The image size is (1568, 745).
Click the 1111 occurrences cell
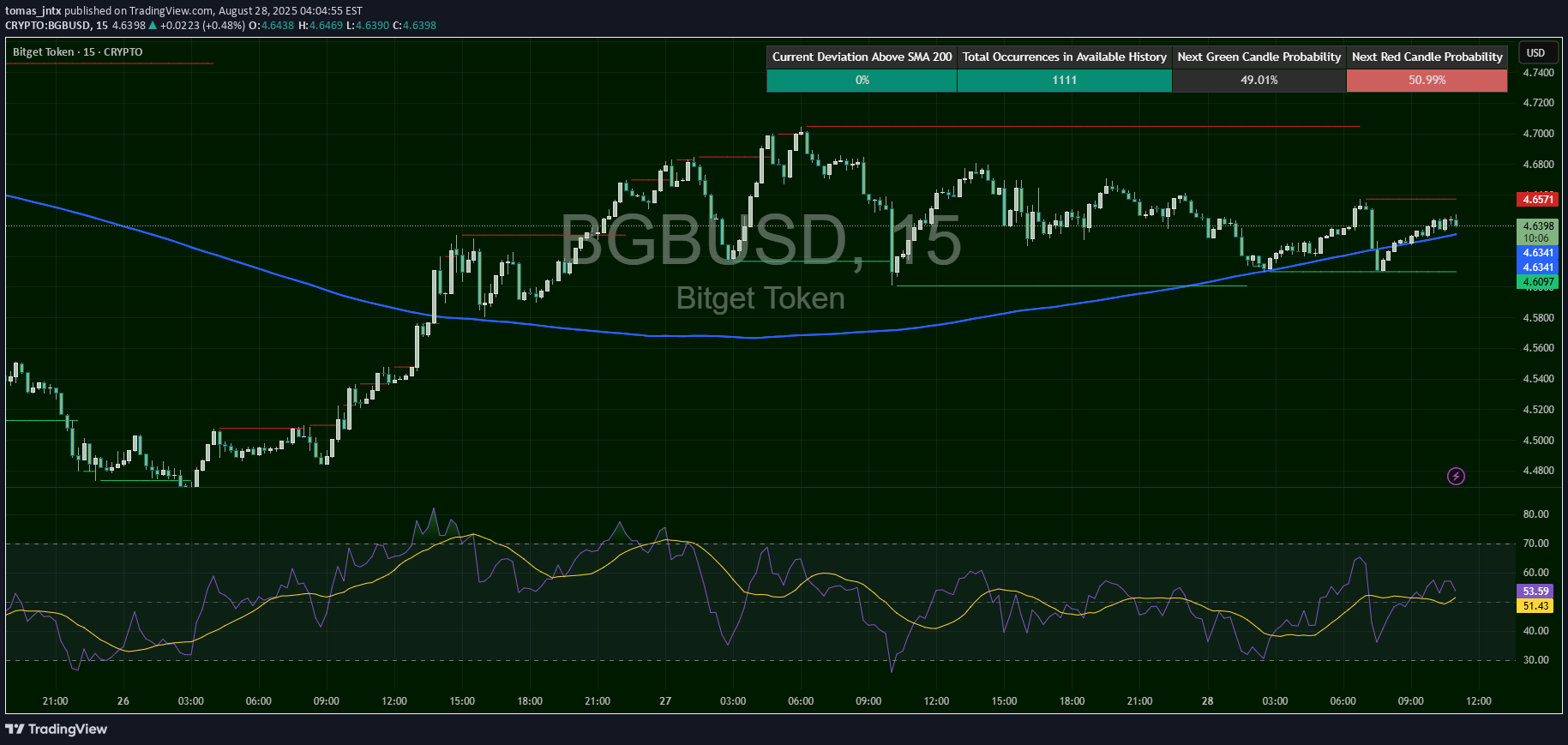[1064, 80]
